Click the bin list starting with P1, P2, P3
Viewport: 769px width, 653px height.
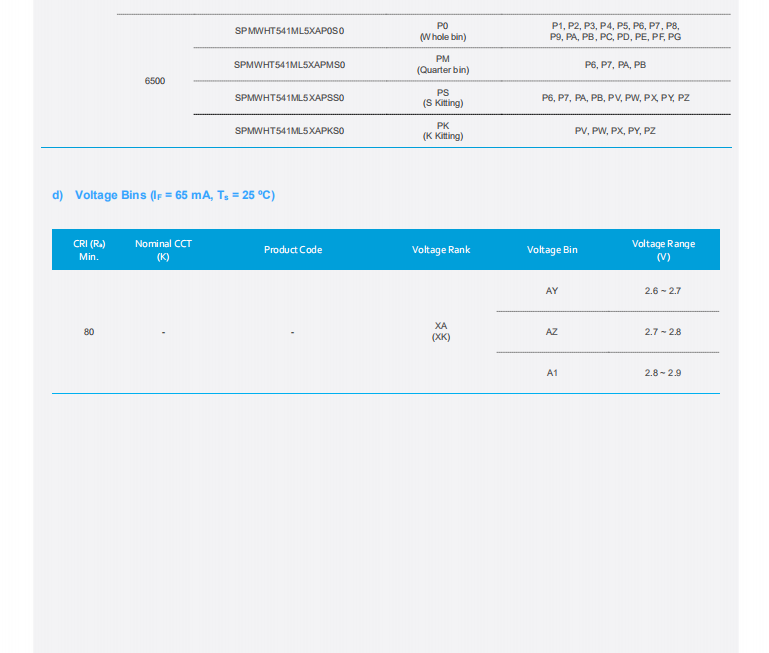pyautogui.click(x=615, y=31)
